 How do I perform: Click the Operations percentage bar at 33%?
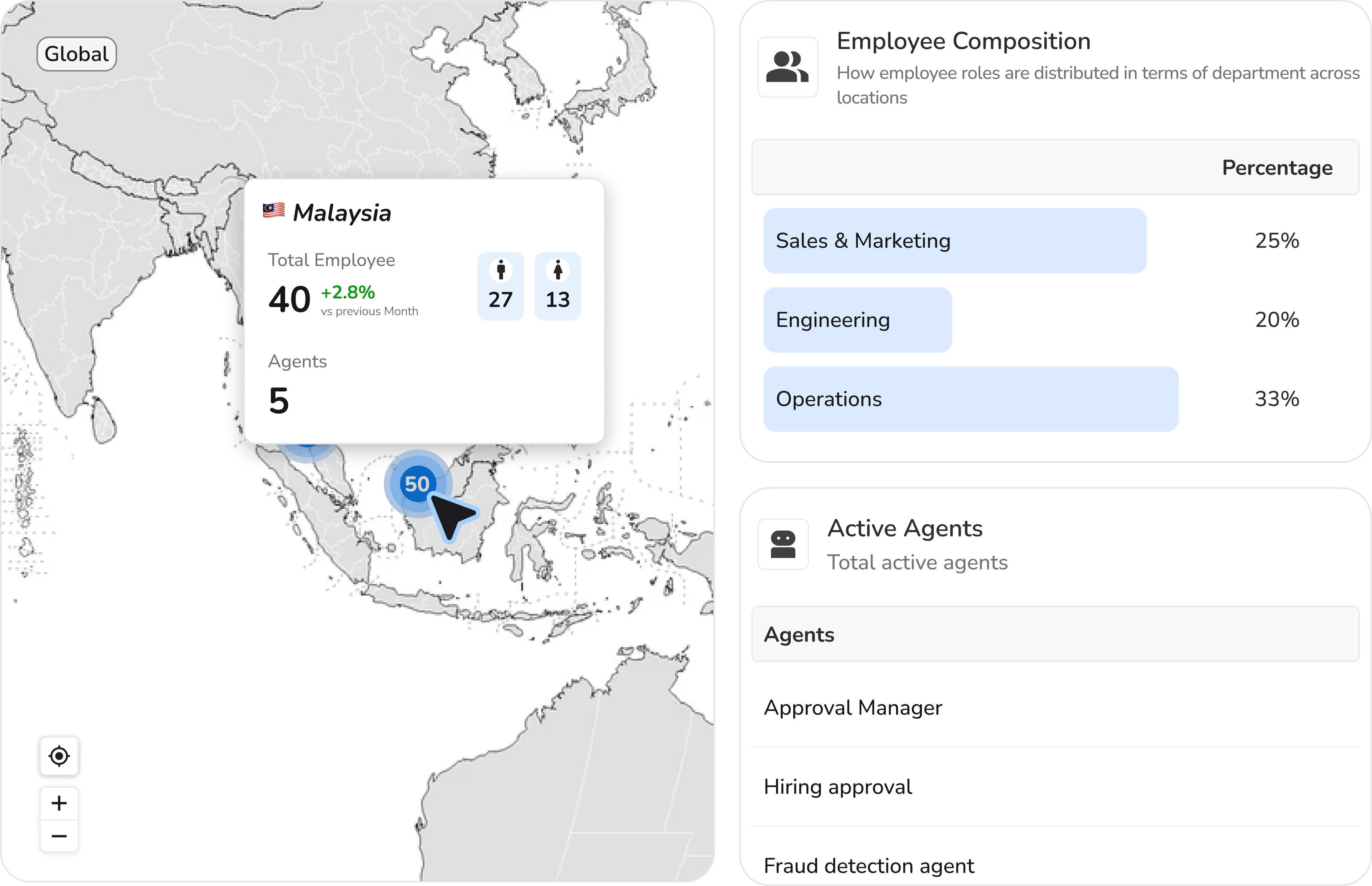(971, 399)
